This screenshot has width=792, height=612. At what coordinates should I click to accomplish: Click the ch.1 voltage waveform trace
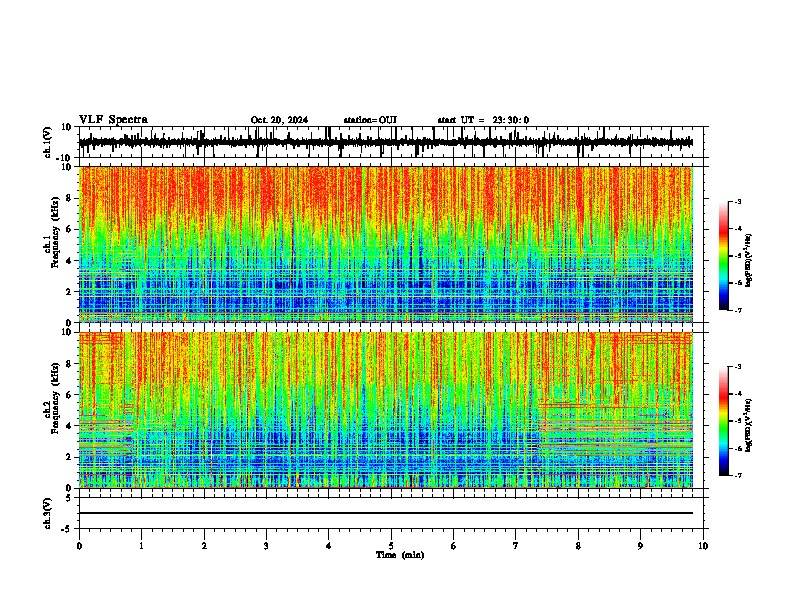point(386,142)
